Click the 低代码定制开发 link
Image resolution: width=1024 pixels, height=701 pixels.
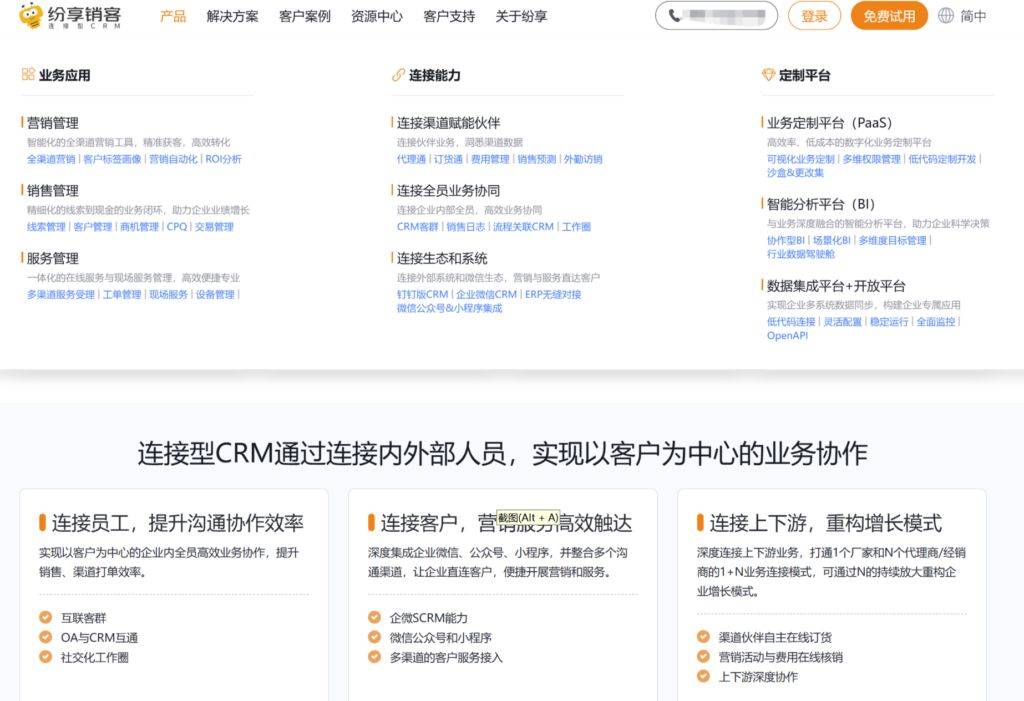[x=942, y=159]
